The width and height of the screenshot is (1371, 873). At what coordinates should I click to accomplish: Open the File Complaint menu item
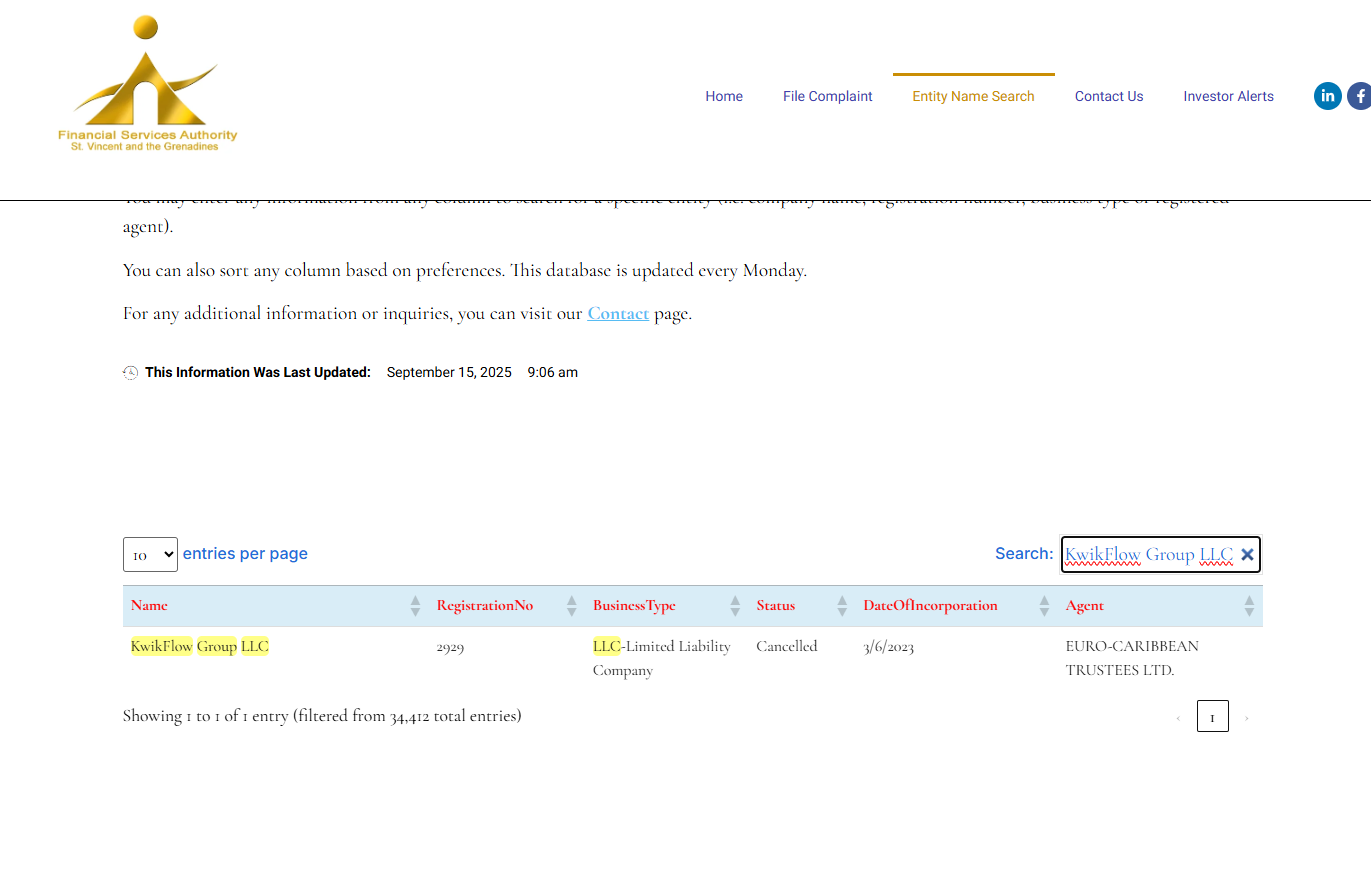[x=828, y=96]
